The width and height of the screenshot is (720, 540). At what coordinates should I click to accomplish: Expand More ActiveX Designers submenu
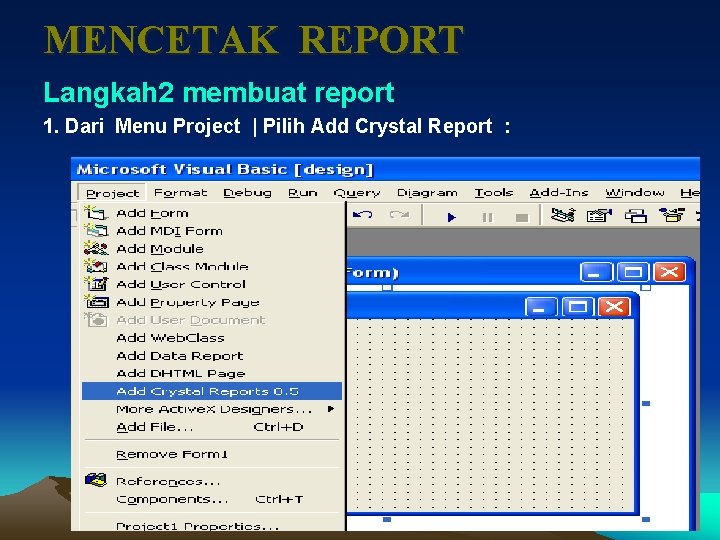tap(212, 409)
